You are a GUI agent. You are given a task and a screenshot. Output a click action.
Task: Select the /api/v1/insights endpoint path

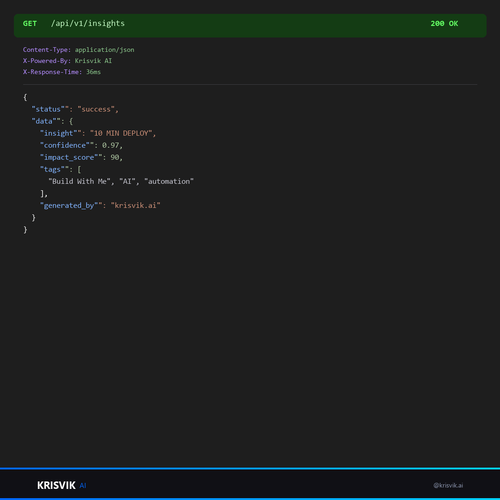coord(88,23)
